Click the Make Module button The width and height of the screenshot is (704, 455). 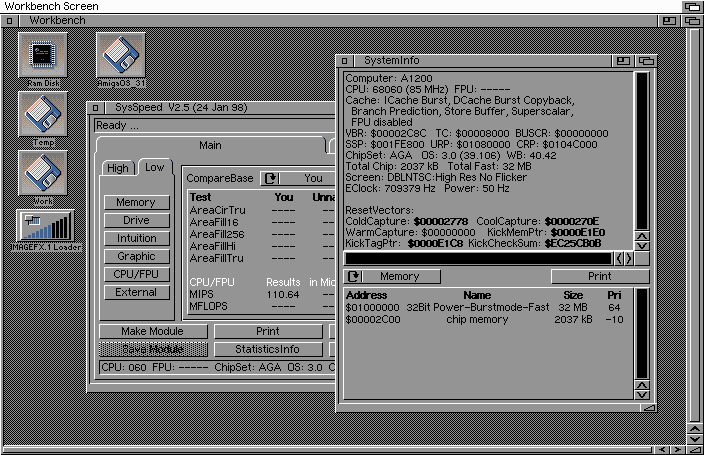click(153, 331)
